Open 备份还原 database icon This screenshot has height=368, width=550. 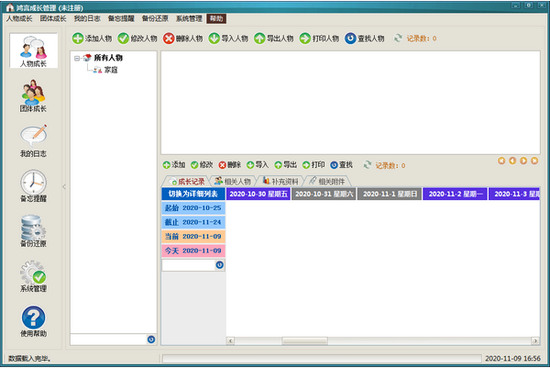click(x=33, y=230)
